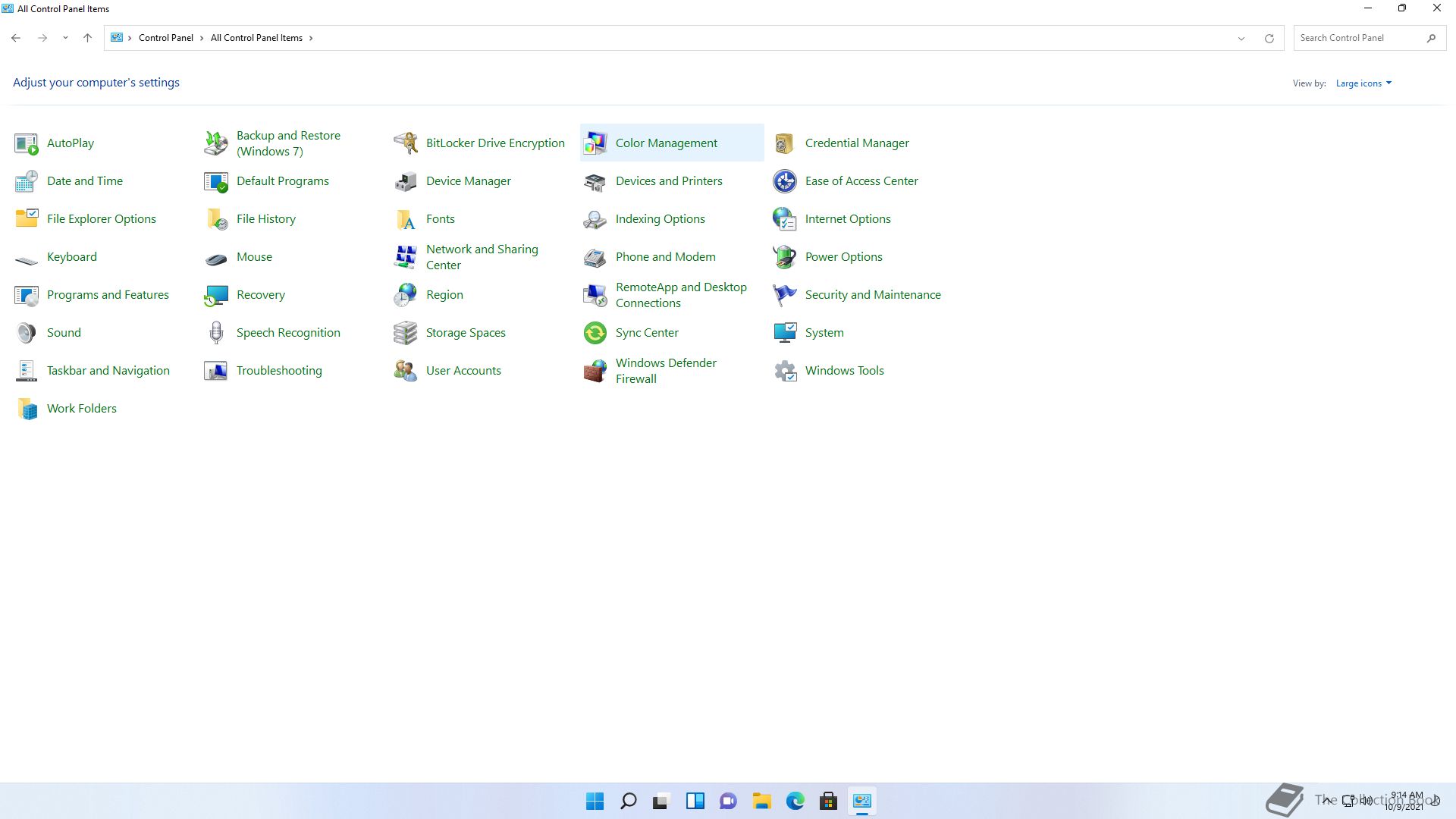This screenshot has width=1456, height=819.
Task: Click the All Control Panel Items breadcrumb
Action: coord(256,38)
